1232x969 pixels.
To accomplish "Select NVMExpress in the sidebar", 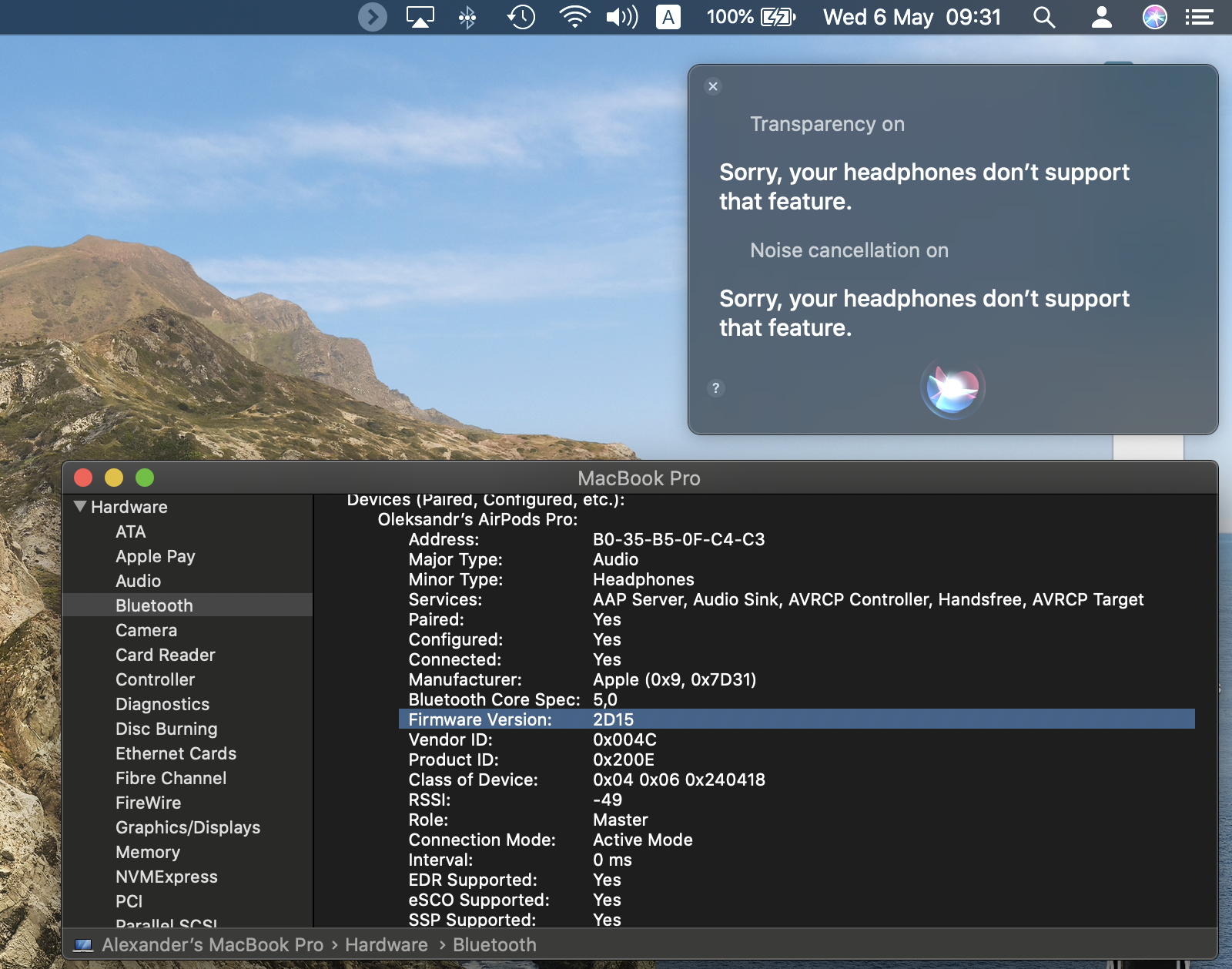I will [x=166, y=877].
